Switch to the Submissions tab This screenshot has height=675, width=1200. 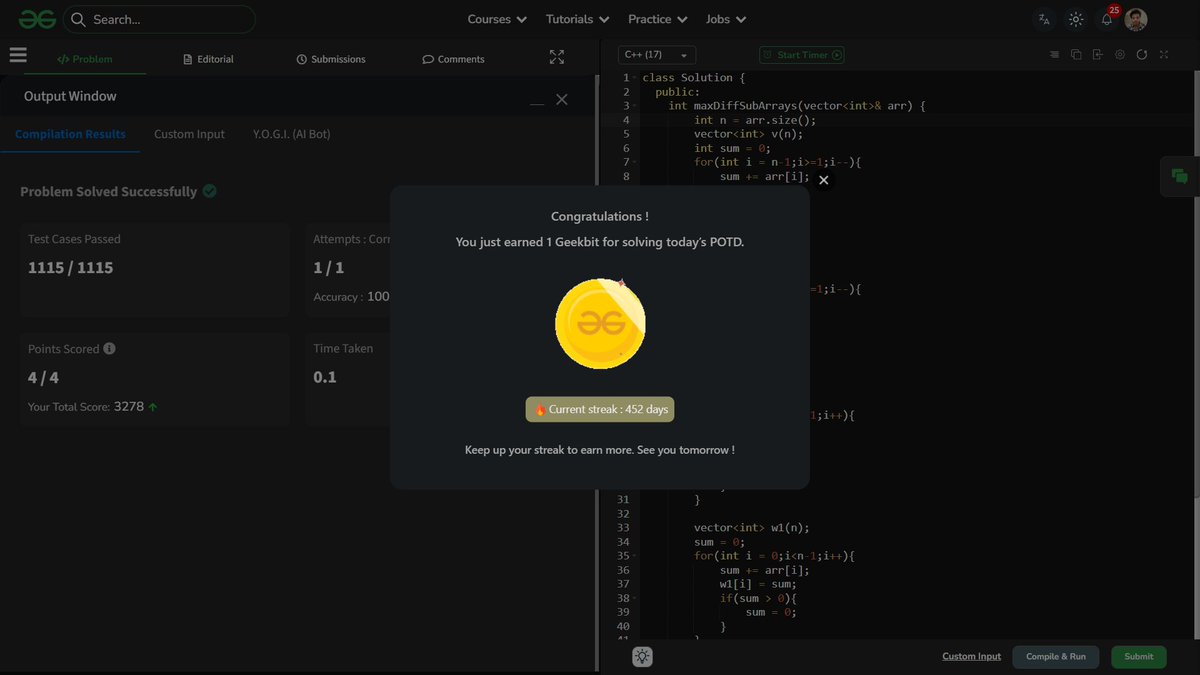pos(331,59)
